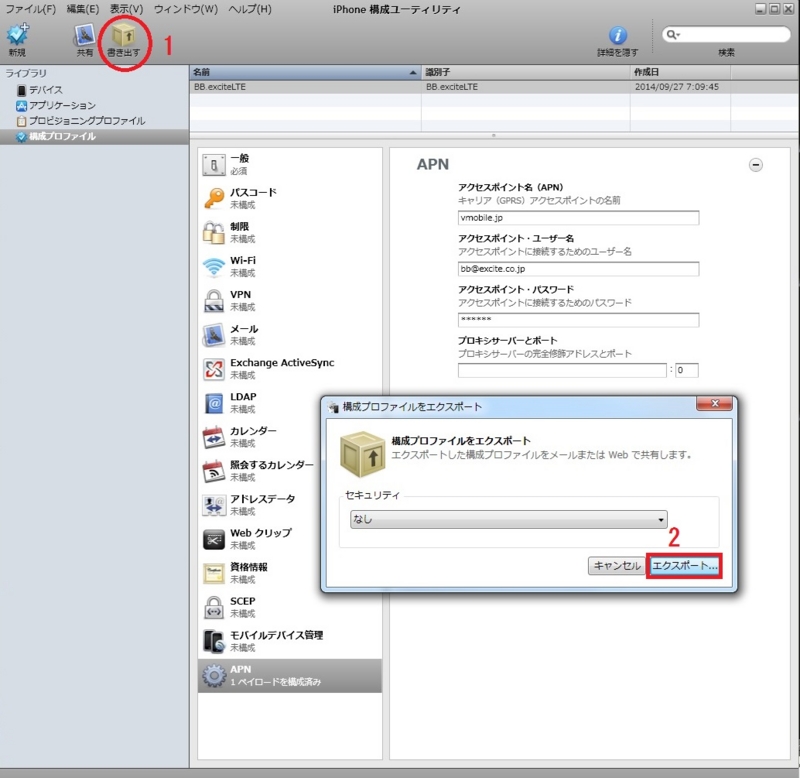Select the アドレスデータ payload
Viewport: 800px width, 778px height.
[260, 505]
